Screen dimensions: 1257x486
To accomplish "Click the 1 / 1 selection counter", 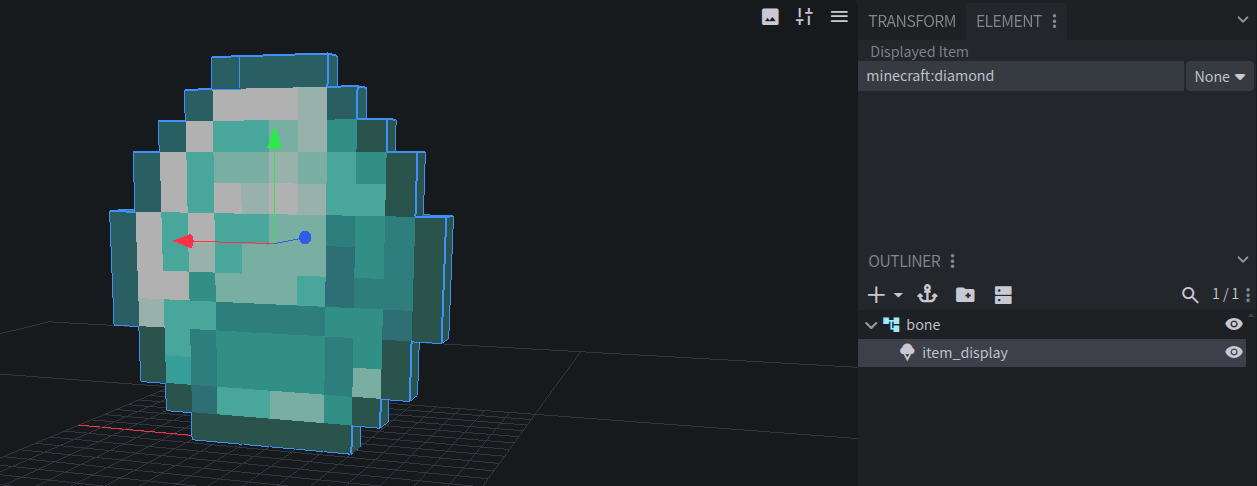I will click(1225, 294).
